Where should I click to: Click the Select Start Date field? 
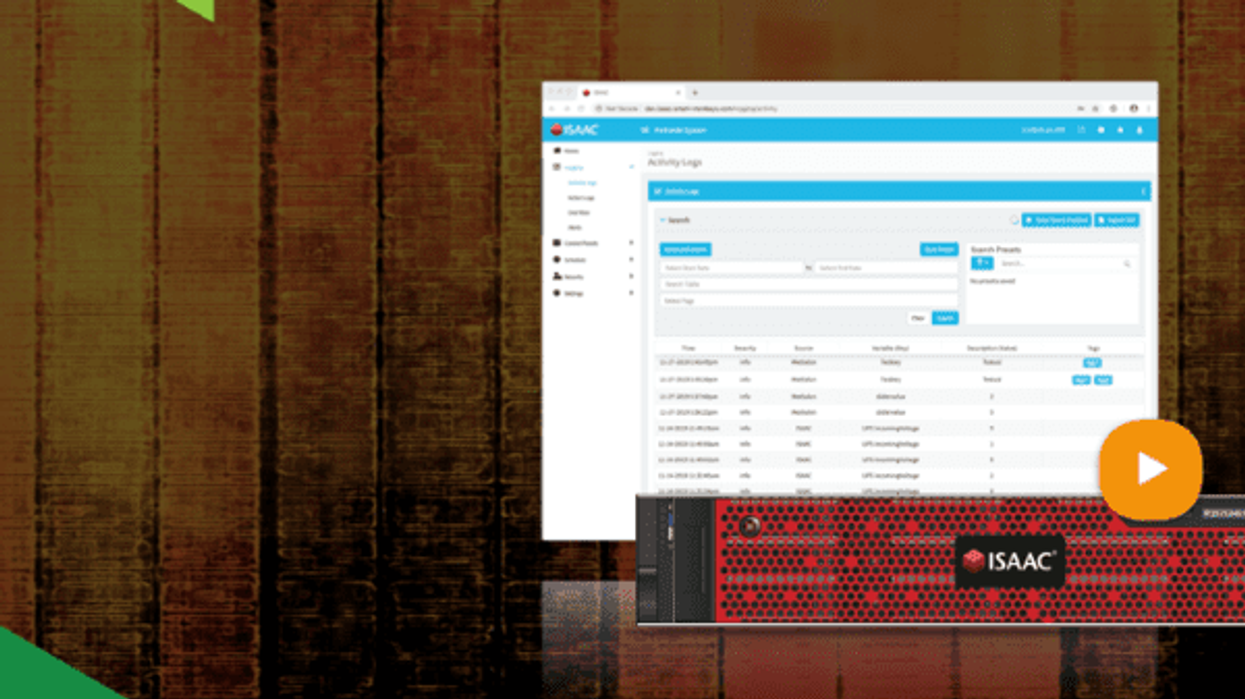731,268
